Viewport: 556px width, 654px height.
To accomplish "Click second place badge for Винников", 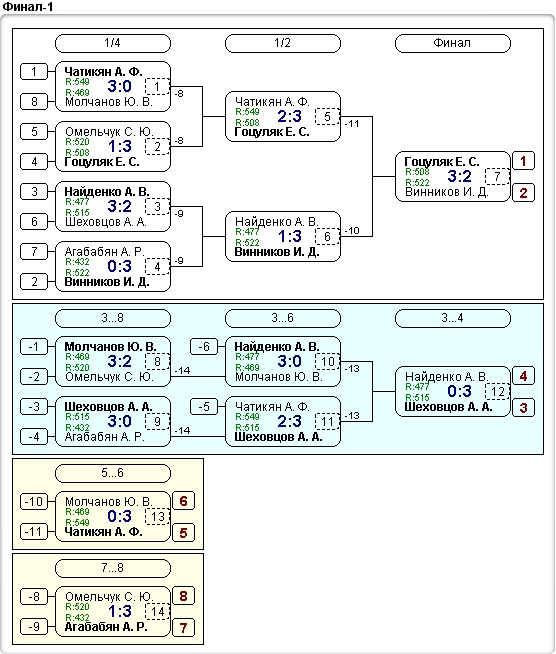I will 523,193.
